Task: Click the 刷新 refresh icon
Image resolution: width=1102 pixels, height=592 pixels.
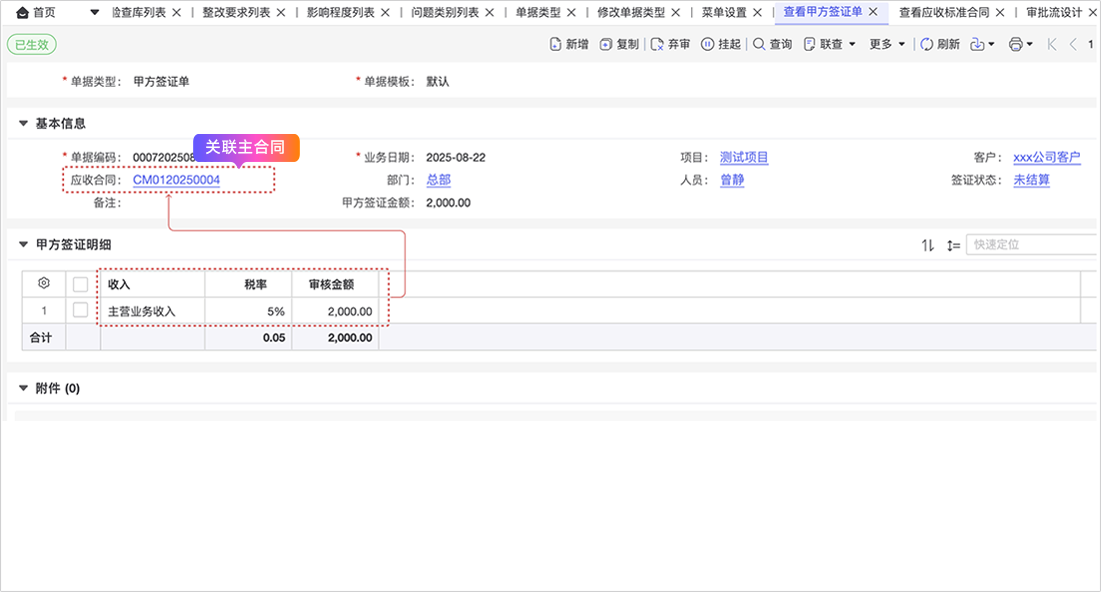Action: [x=927, y=44]
